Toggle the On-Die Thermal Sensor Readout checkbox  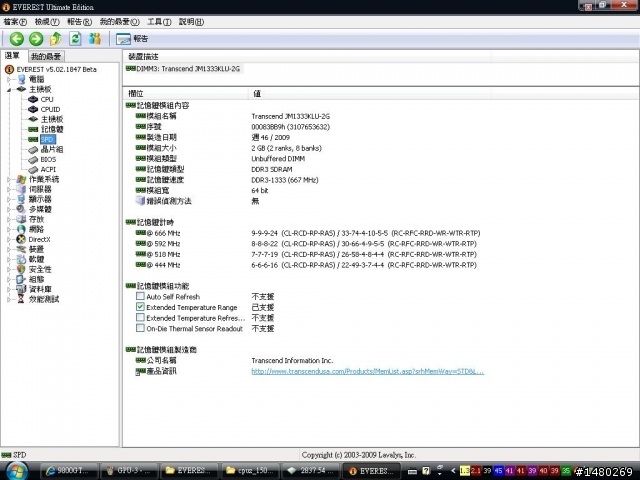[x=140, y=328]
